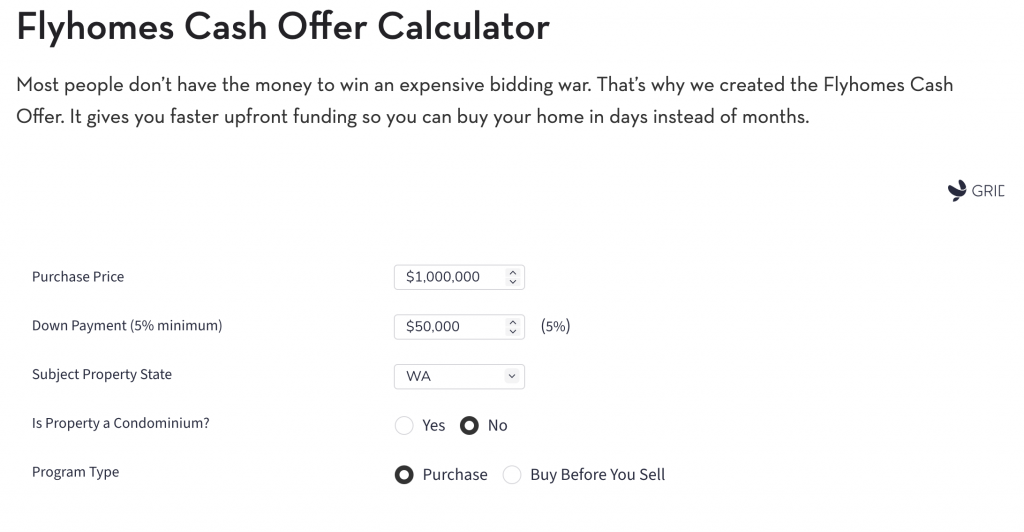Screen dimensions: 1024x532
Task: Click the Purchase Price label
Action: 78,277
